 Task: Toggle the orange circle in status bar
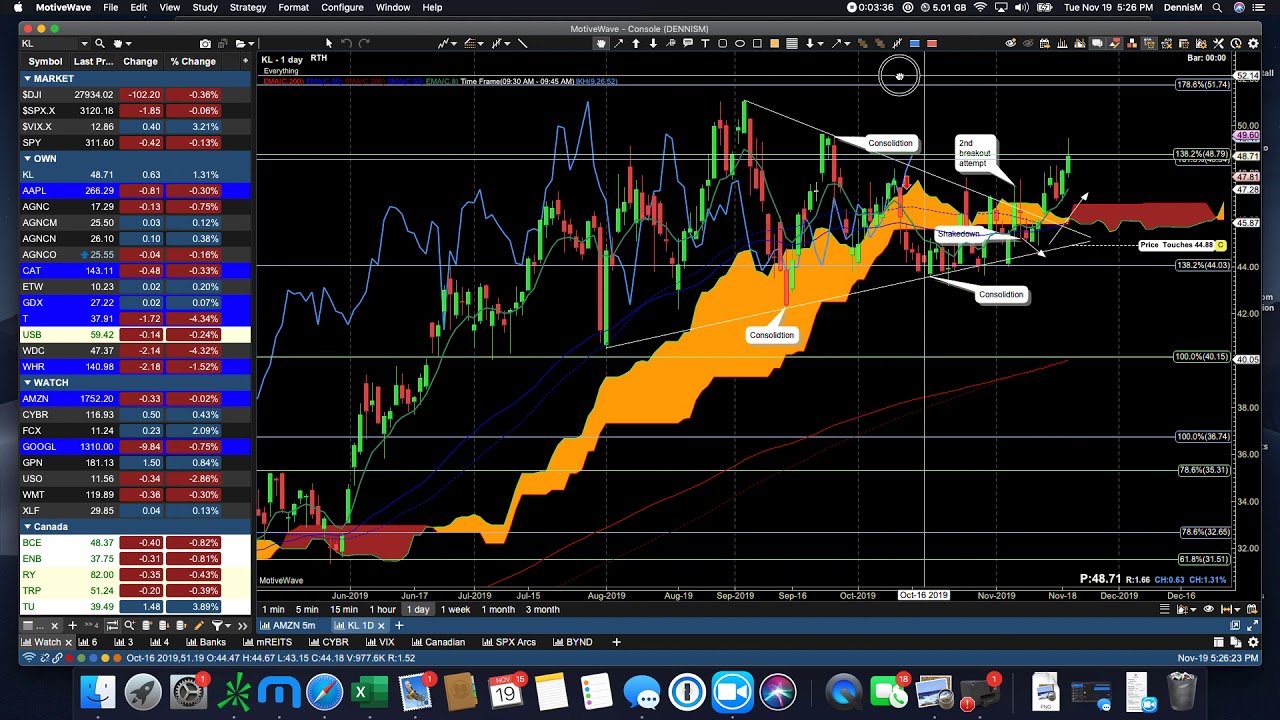pos(117,658)
